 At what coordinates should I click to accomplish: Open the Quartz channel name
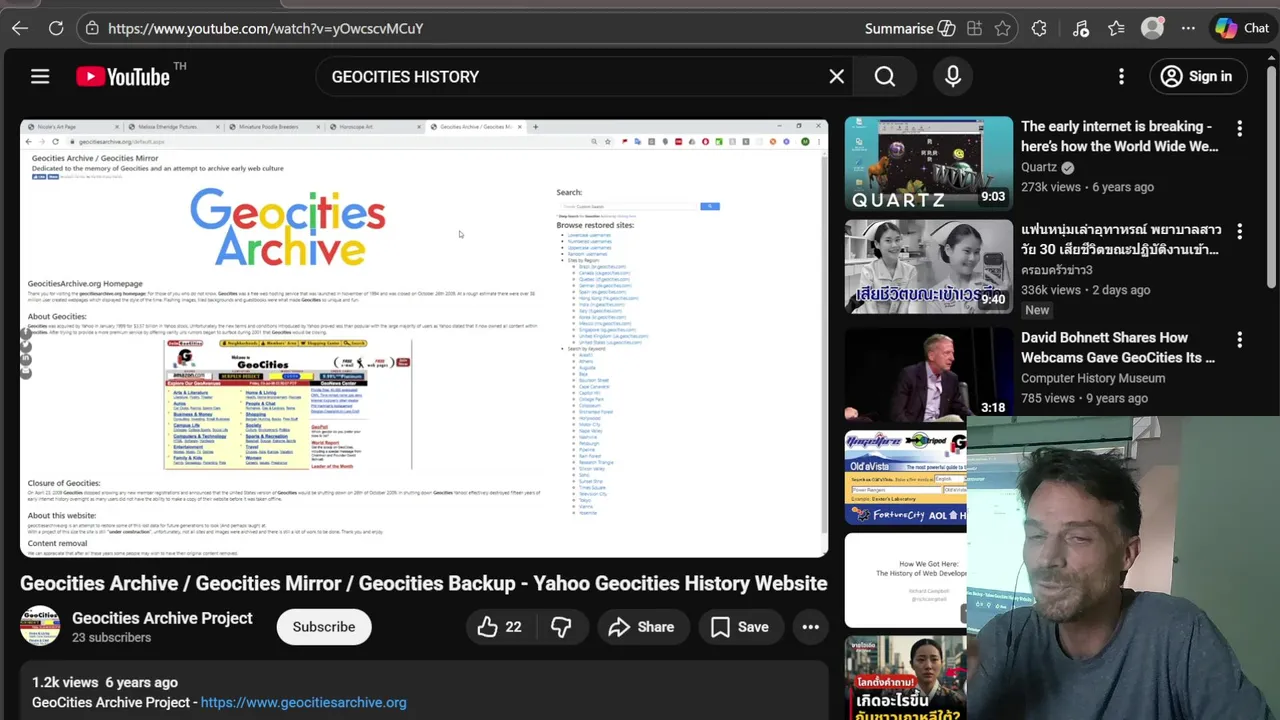tap(1039, 167)
